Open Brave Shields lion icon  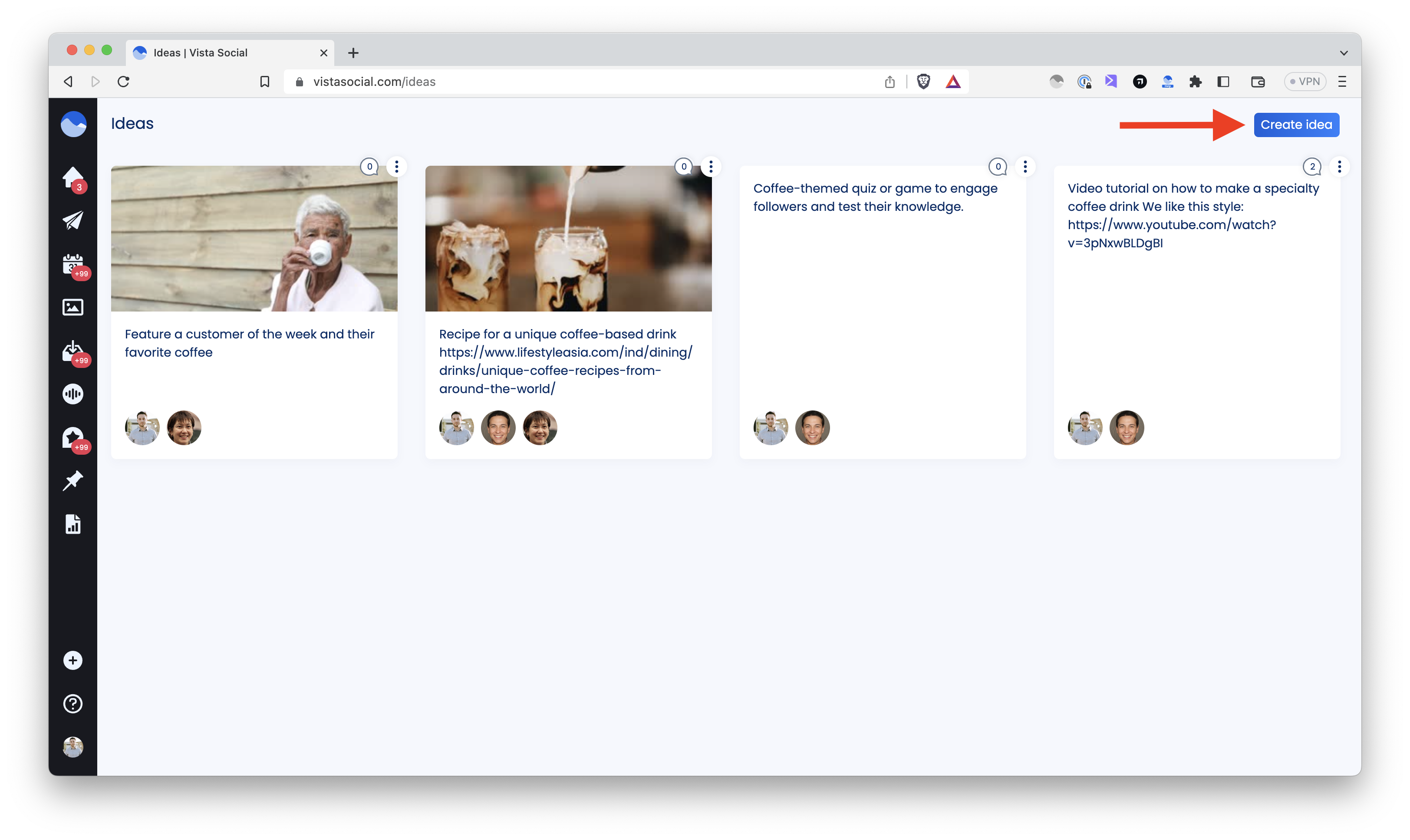(924, 82)
